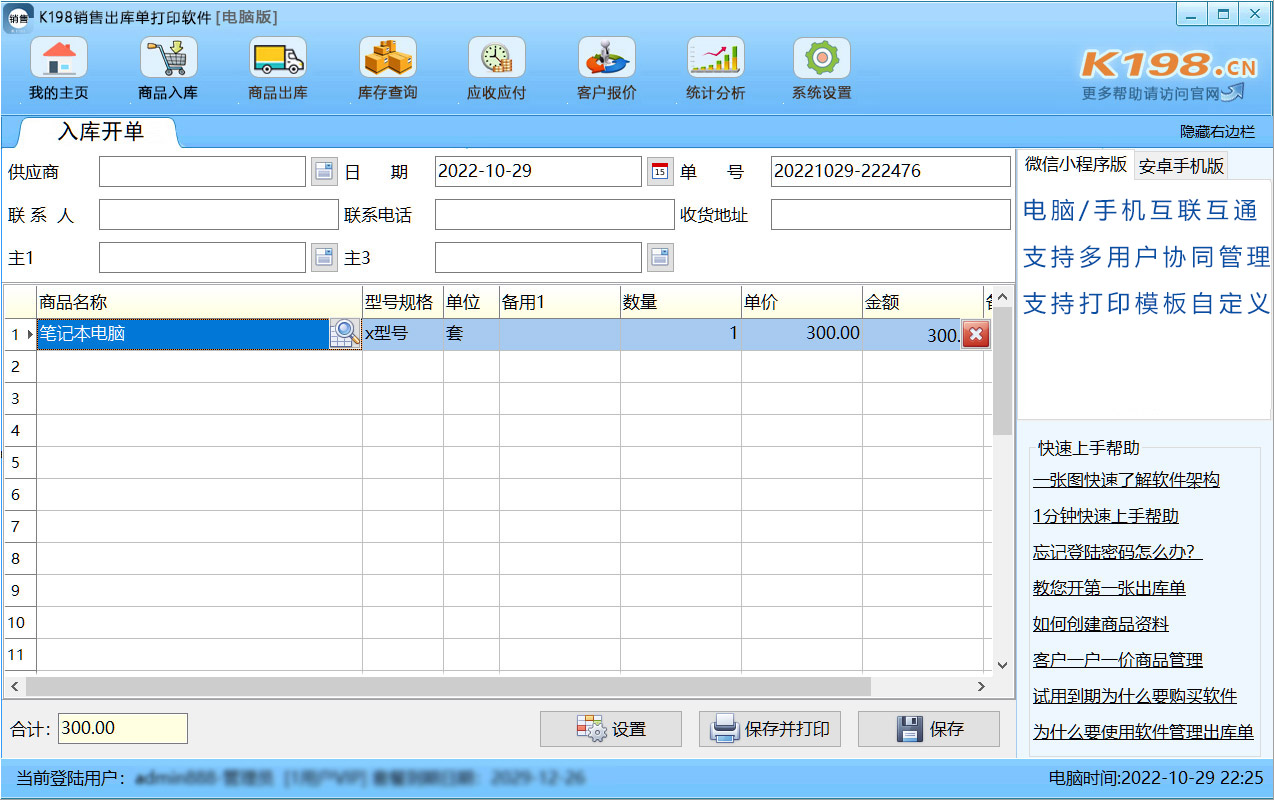Image resolution: width=1274 pixels, height=800 pixels.
Task: Click the 商品名称 column header
Action: point(199,303)
